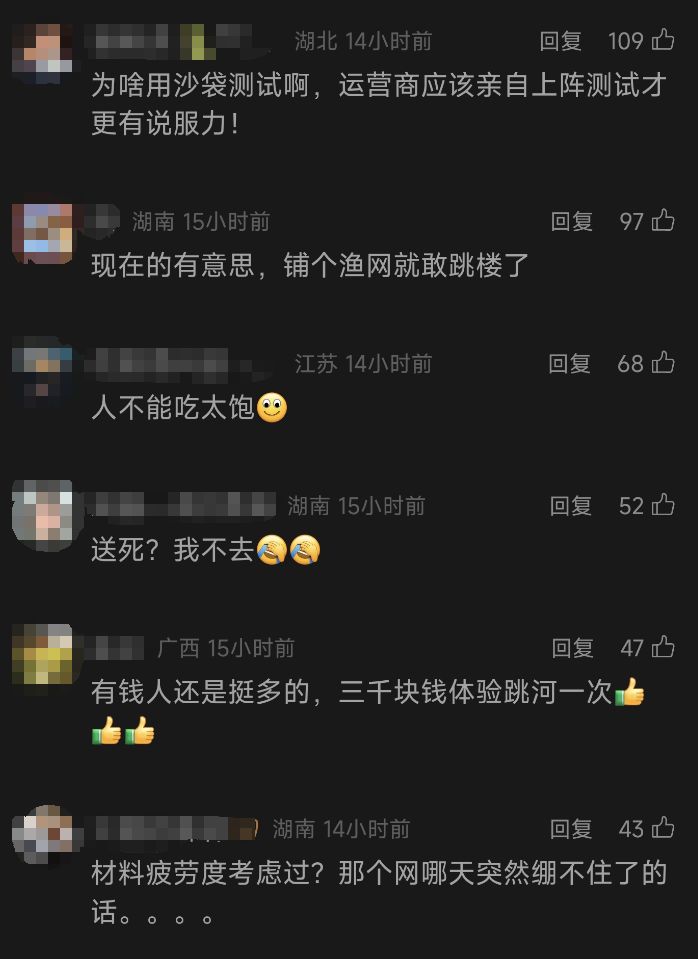This screenshot has height=959, width=698.
Task: Like the '送死？我不去' comment
Action: pos(663,505)
